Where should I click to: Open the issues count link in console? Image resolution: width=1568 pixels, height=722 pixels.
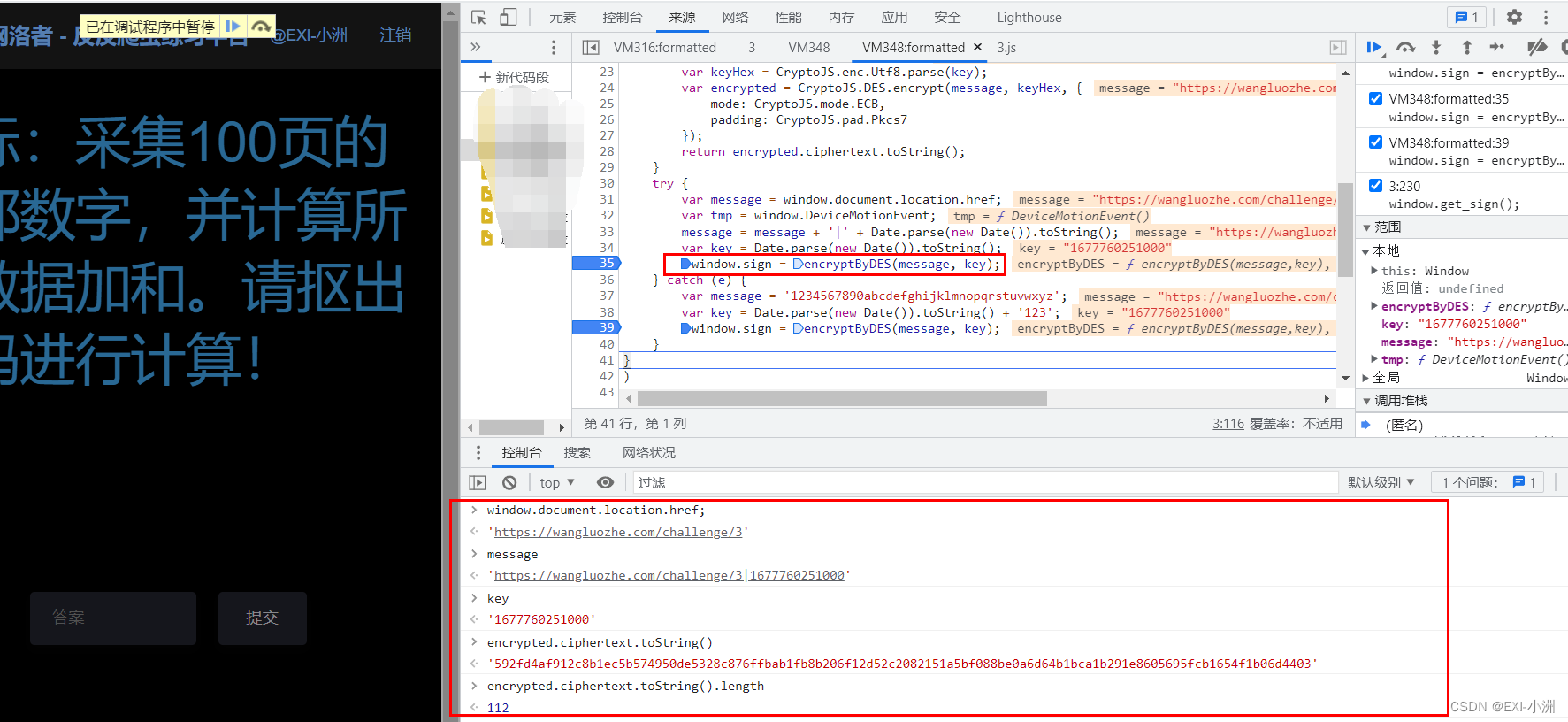point(1488,482)
